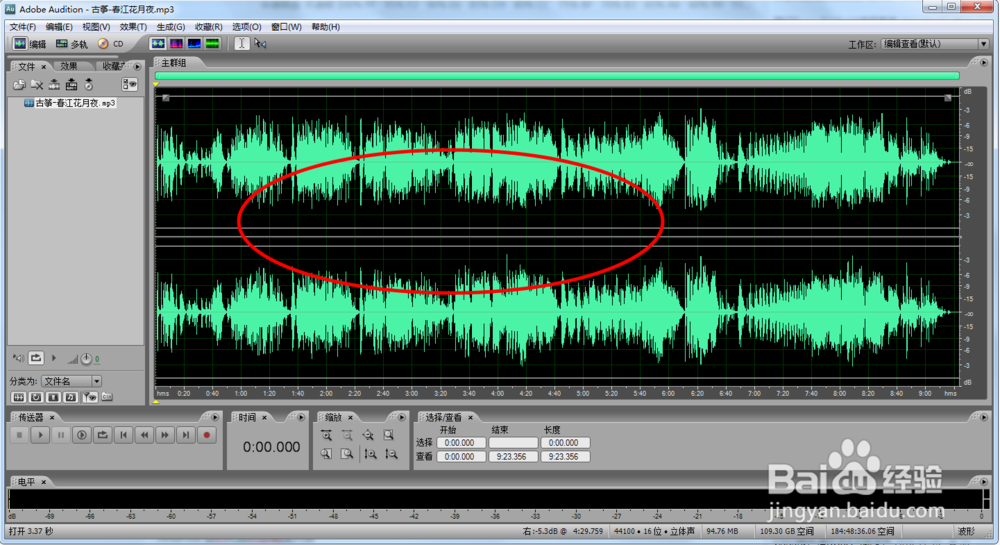Open the 选择/查看 panel options arrow
1000x545 pixels.
(x=984, y=418)
